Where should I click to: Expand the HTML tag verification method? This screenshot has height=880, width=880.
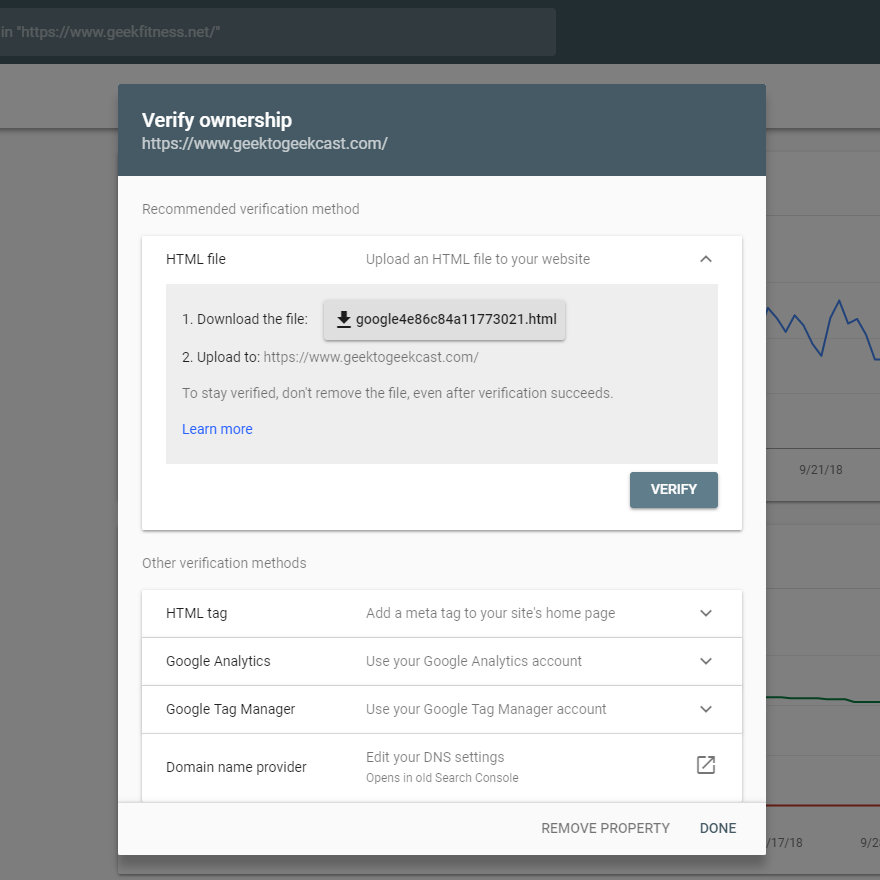(706, 612)
